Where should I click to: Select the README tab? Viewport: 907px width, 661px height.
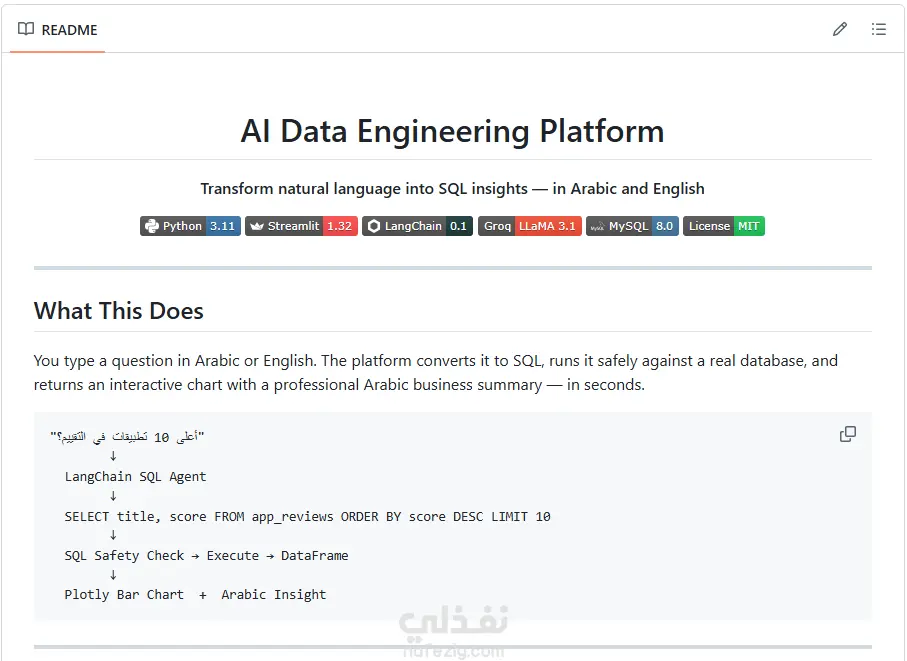pos(58,29)
